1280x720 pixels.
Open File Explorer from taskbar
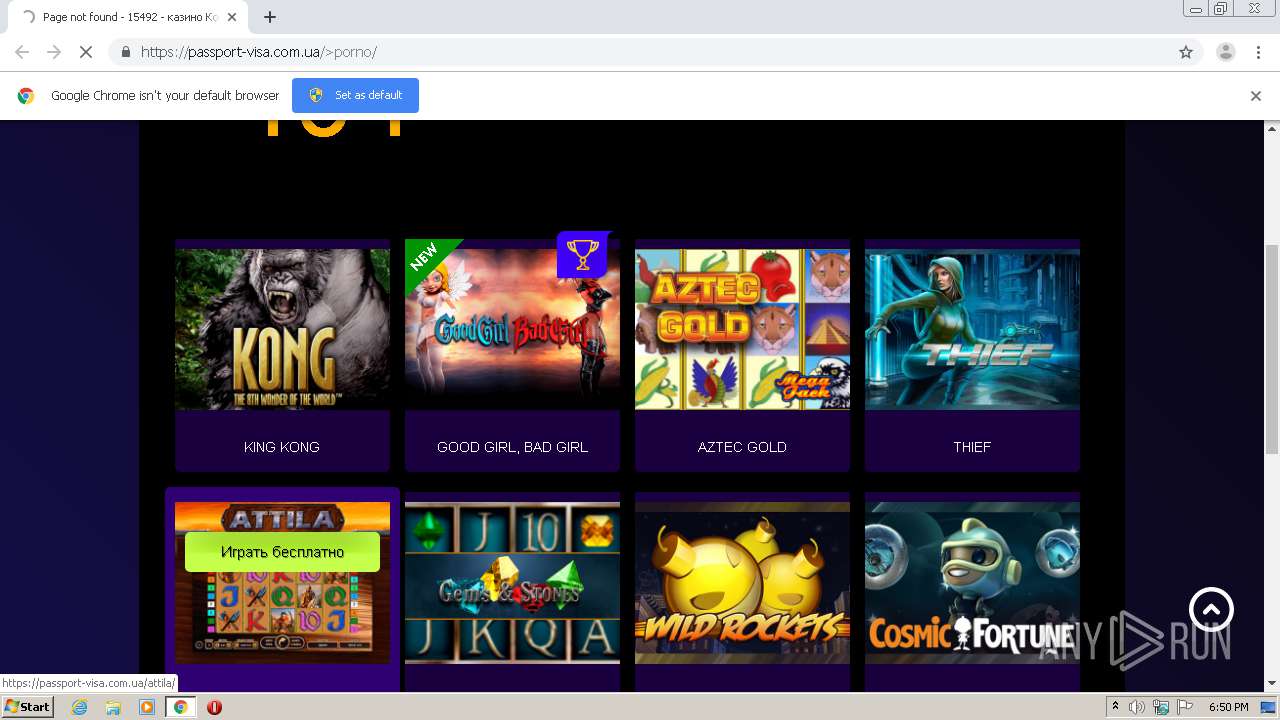[113, 707]
